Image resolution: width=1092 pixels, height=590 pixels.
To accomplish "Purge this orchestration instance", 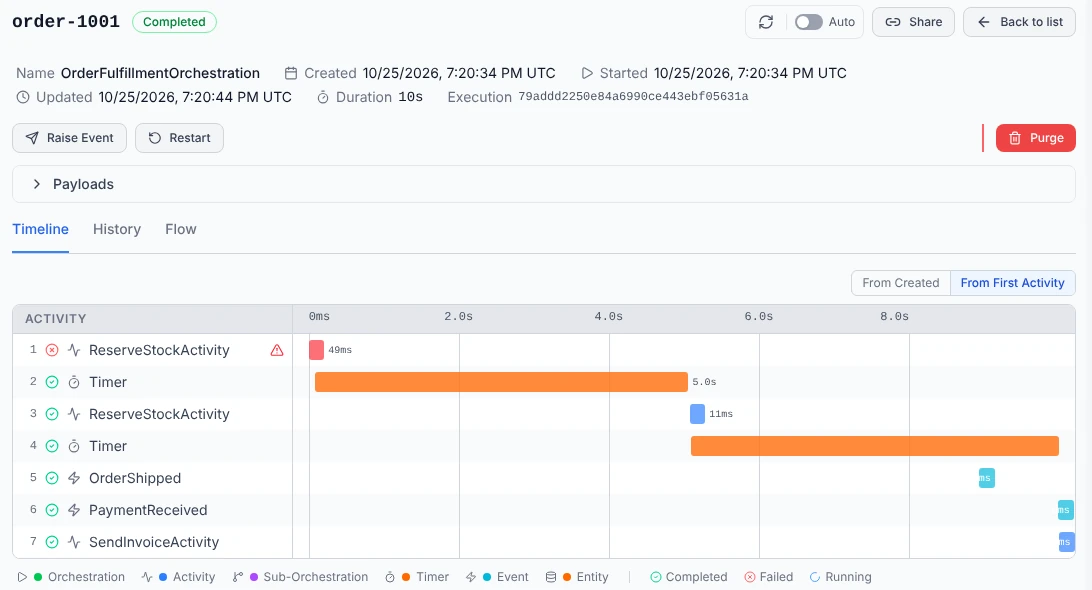I will click(x=1036, y=138).
